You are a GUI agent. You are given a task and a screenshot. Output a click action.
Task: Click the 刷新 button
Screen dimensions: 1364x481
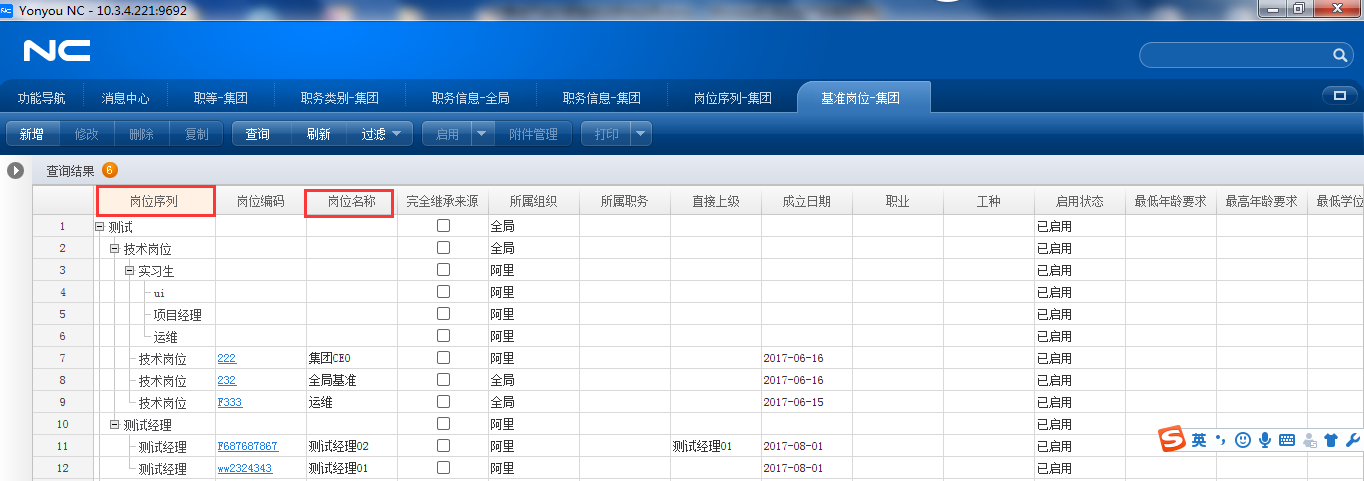pos(319,133)
